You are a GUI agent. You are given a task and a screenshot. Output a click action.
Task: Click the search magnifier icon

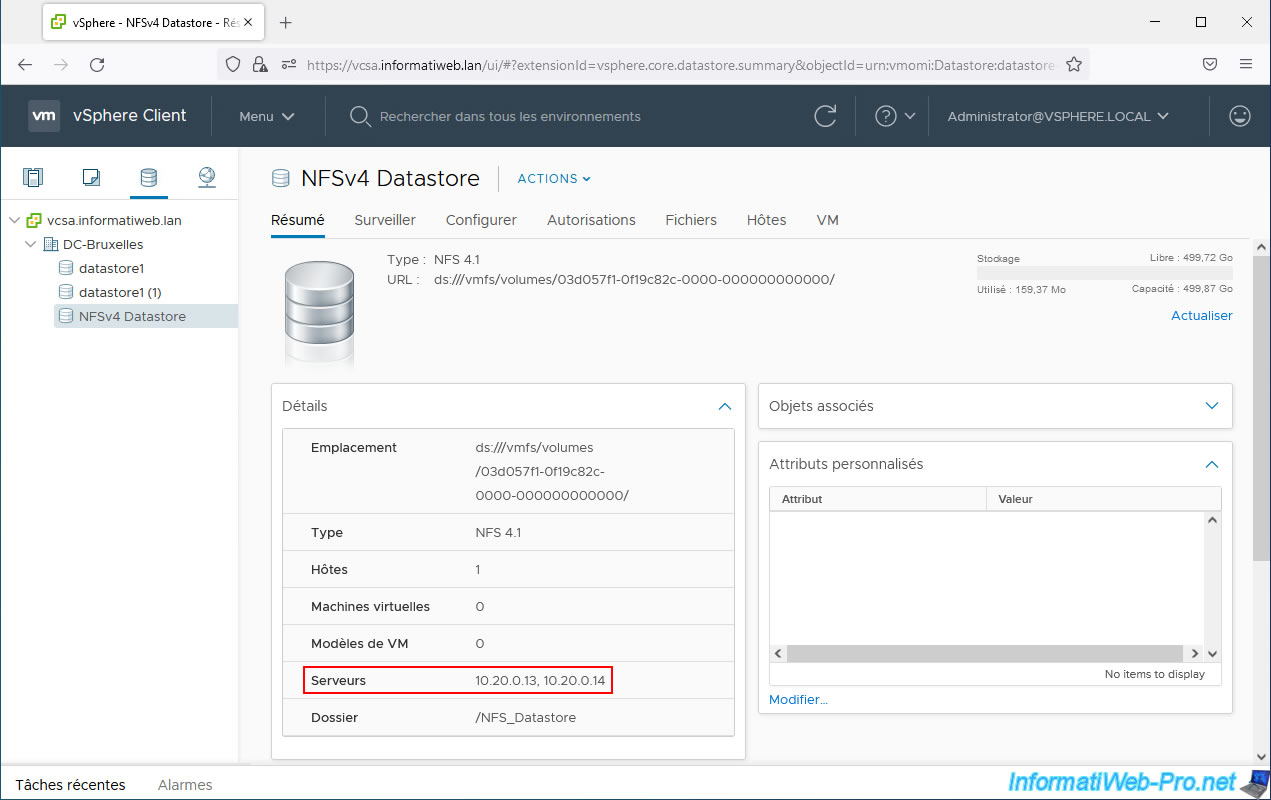360,117
